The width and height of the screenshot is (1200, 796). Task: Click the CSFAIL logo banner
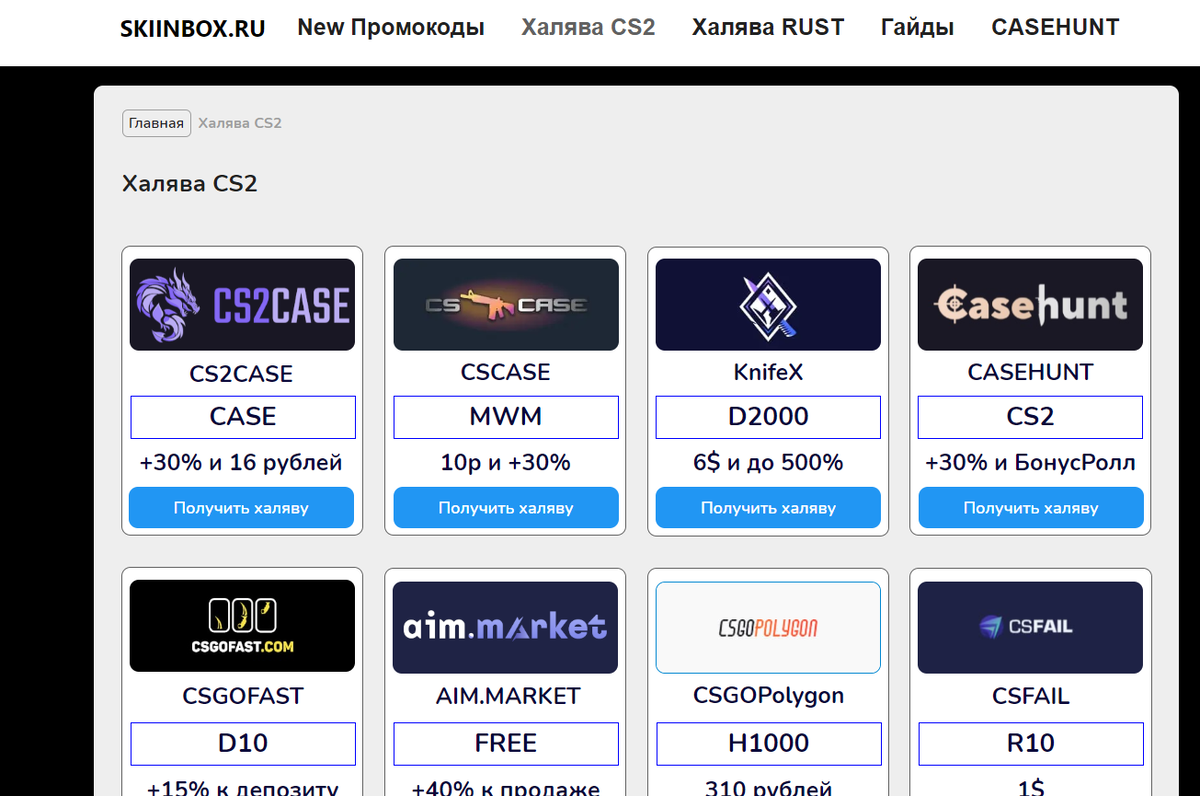pos(1030,627)
